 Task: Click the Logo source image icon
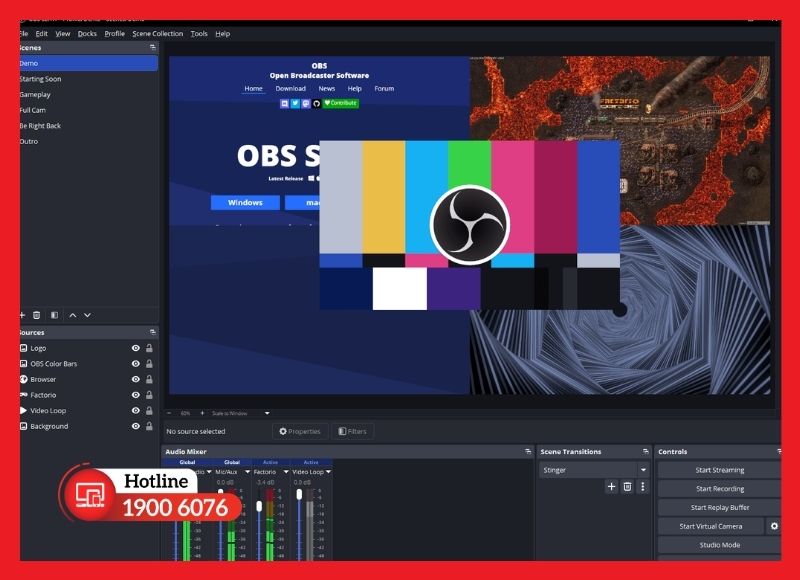pos(23,348)
